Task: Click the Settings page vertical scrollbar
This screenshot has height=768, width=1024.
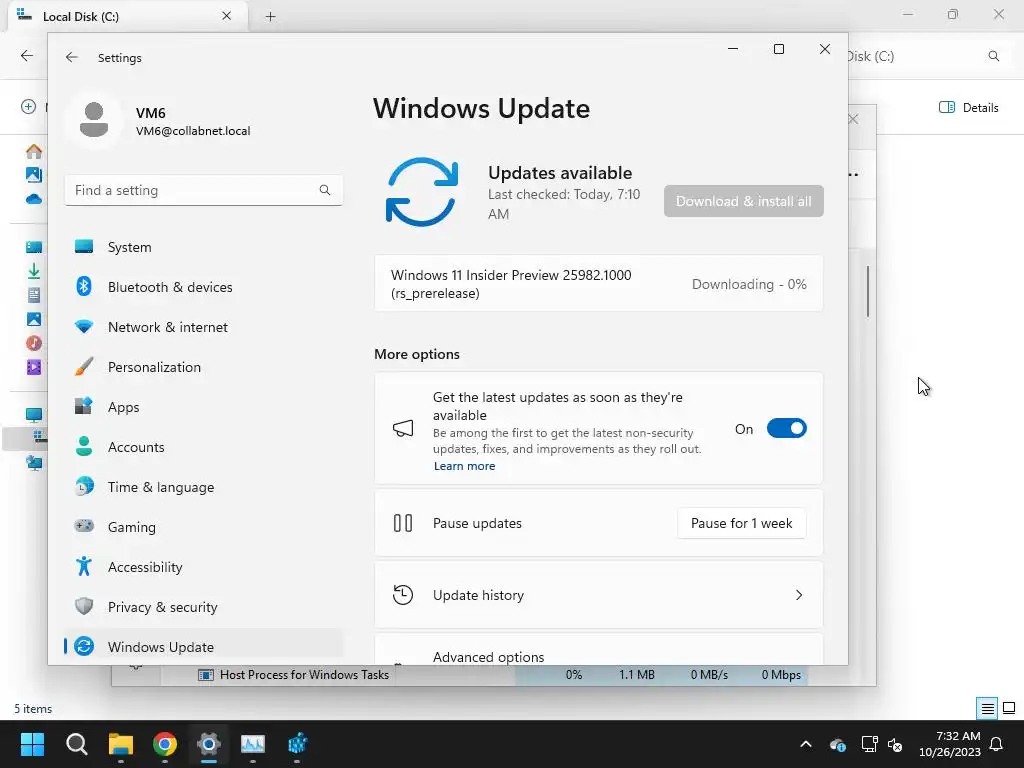Action: tap(868, 291)
